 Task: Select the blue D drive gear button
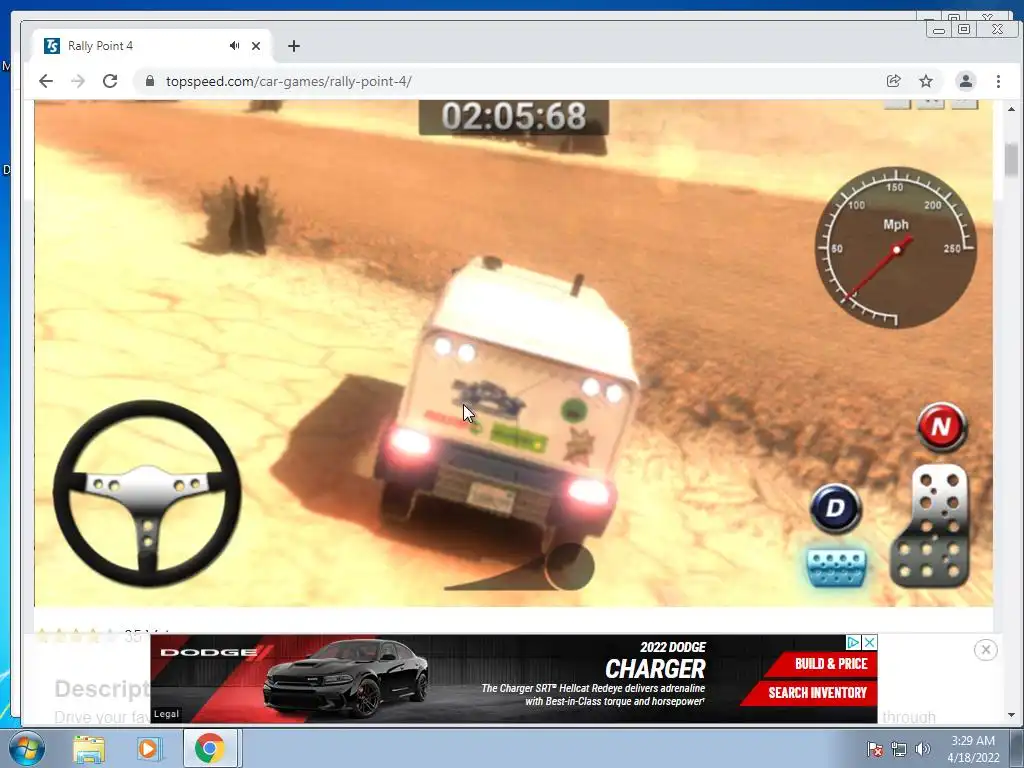pyautogui.click(x=836, y=508)
